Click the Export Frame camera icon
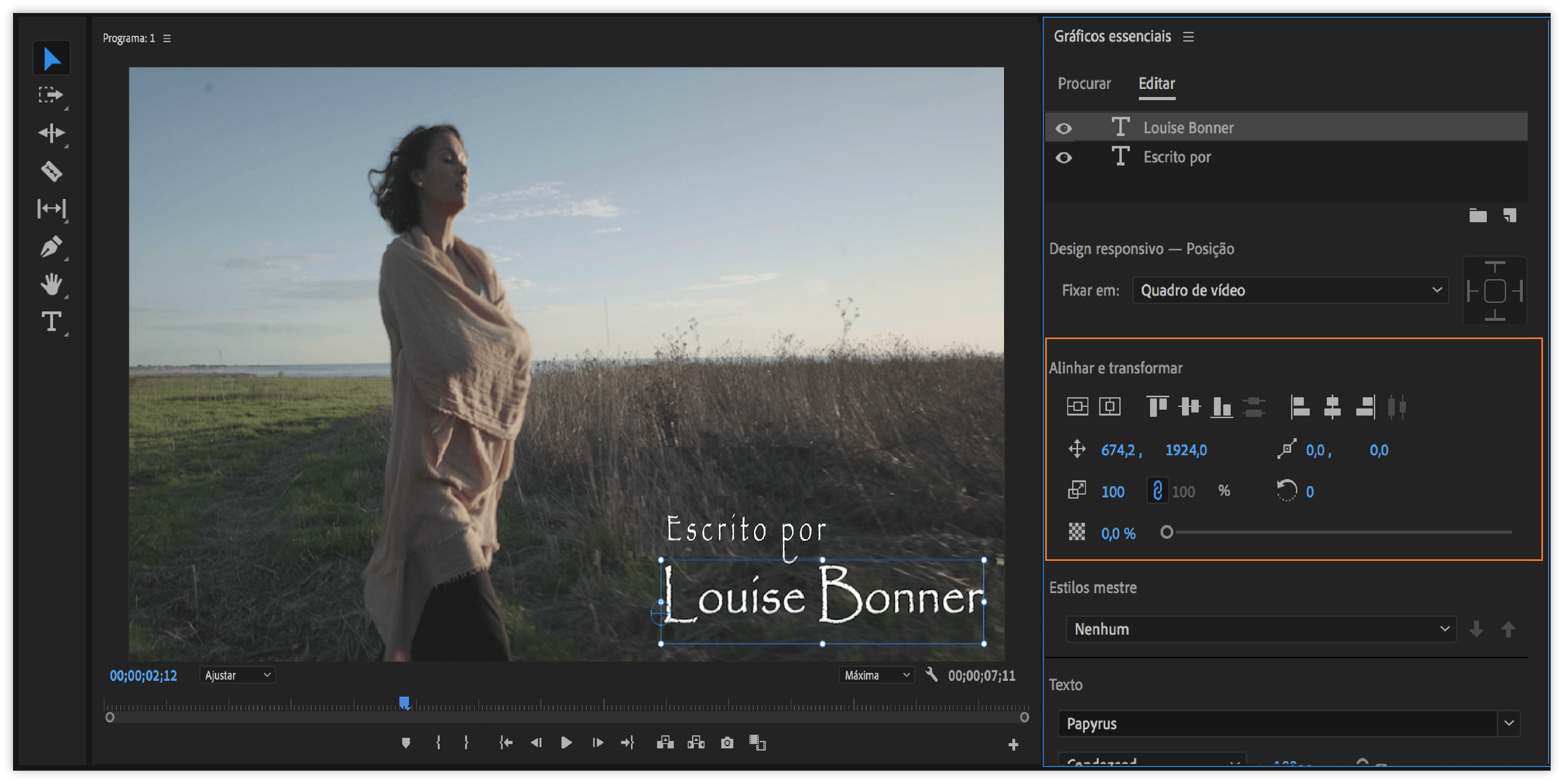The height and width of the screenshot is (784, 1564). 727,743
